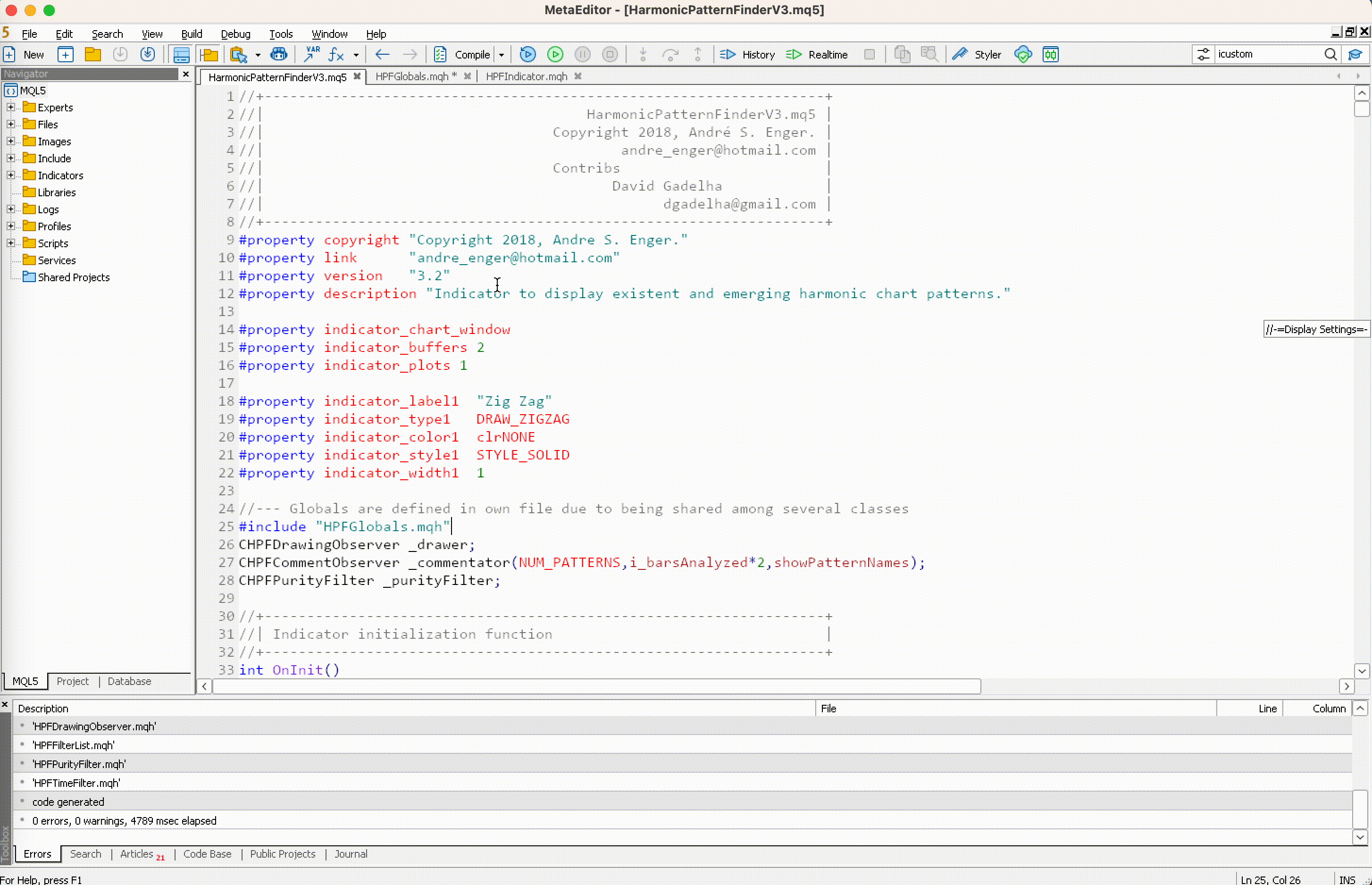Click the pause debugging icon
Image resolution: width=1372 pixels, height=885 pixels.
(583, 55)
